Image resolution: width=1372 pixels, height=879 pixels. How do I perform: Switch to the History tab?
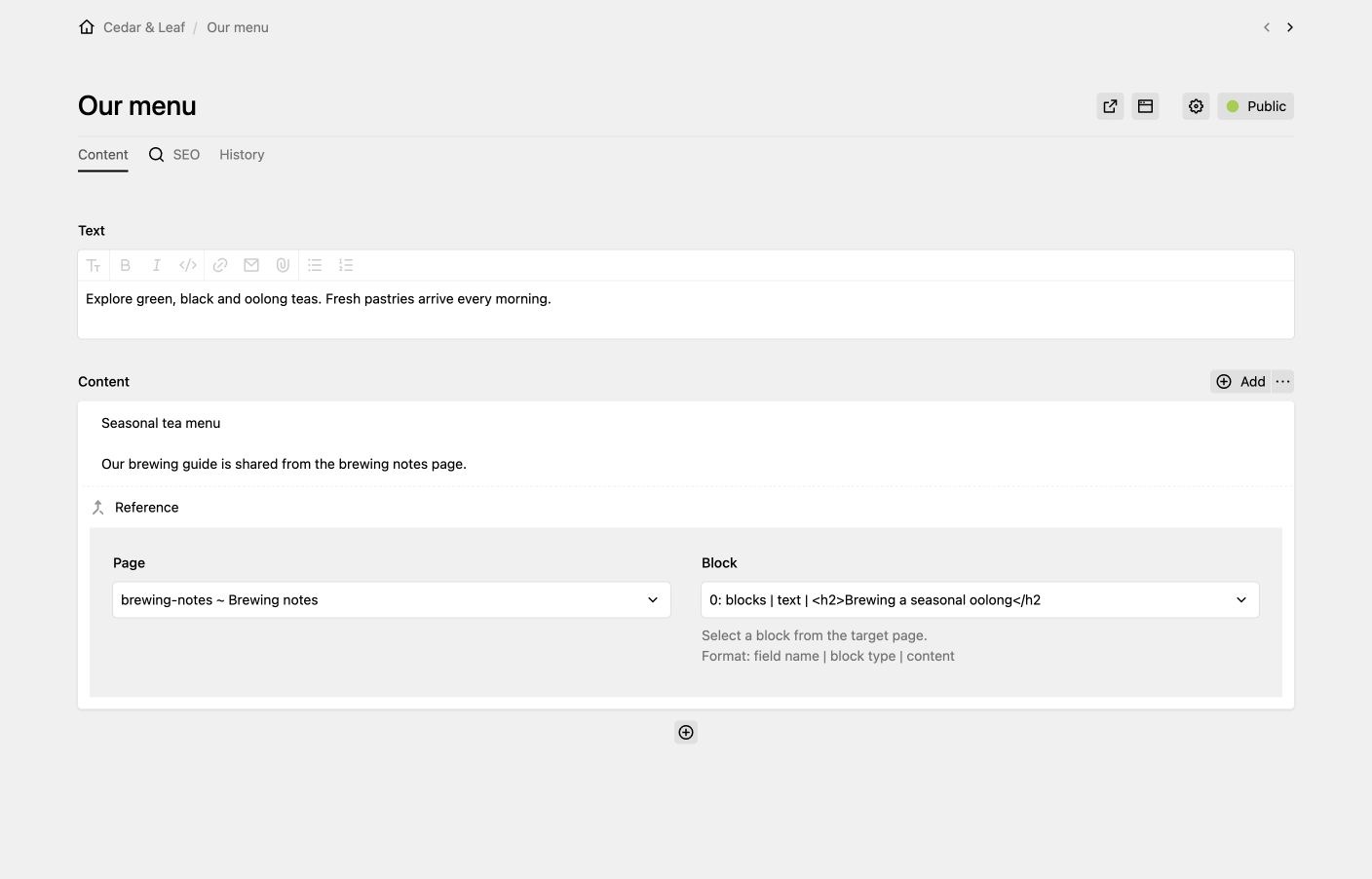[x=242, y=155]
